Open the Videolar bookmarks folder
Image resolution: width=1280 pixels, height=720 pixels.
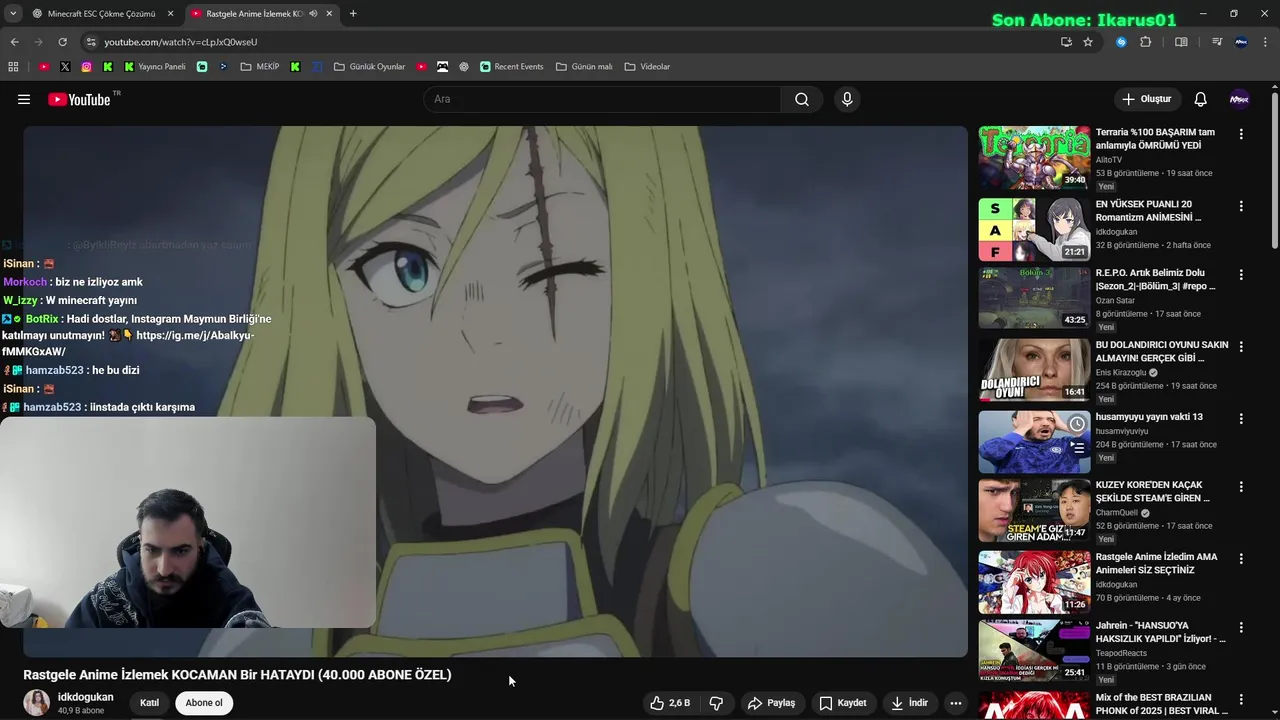[x=647, y=67]
